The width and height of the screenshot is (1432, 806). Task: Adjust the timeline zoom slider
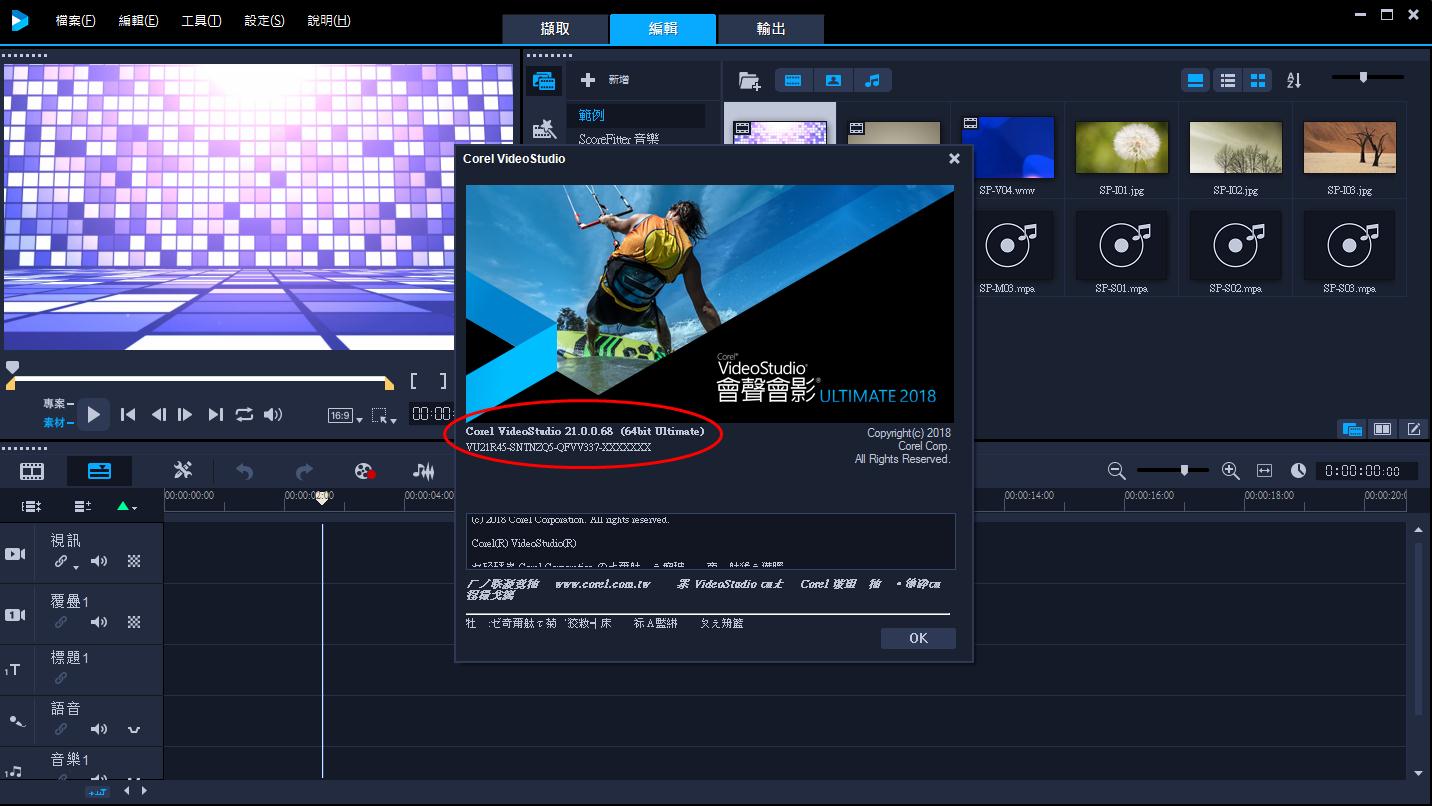point(1174,469)
